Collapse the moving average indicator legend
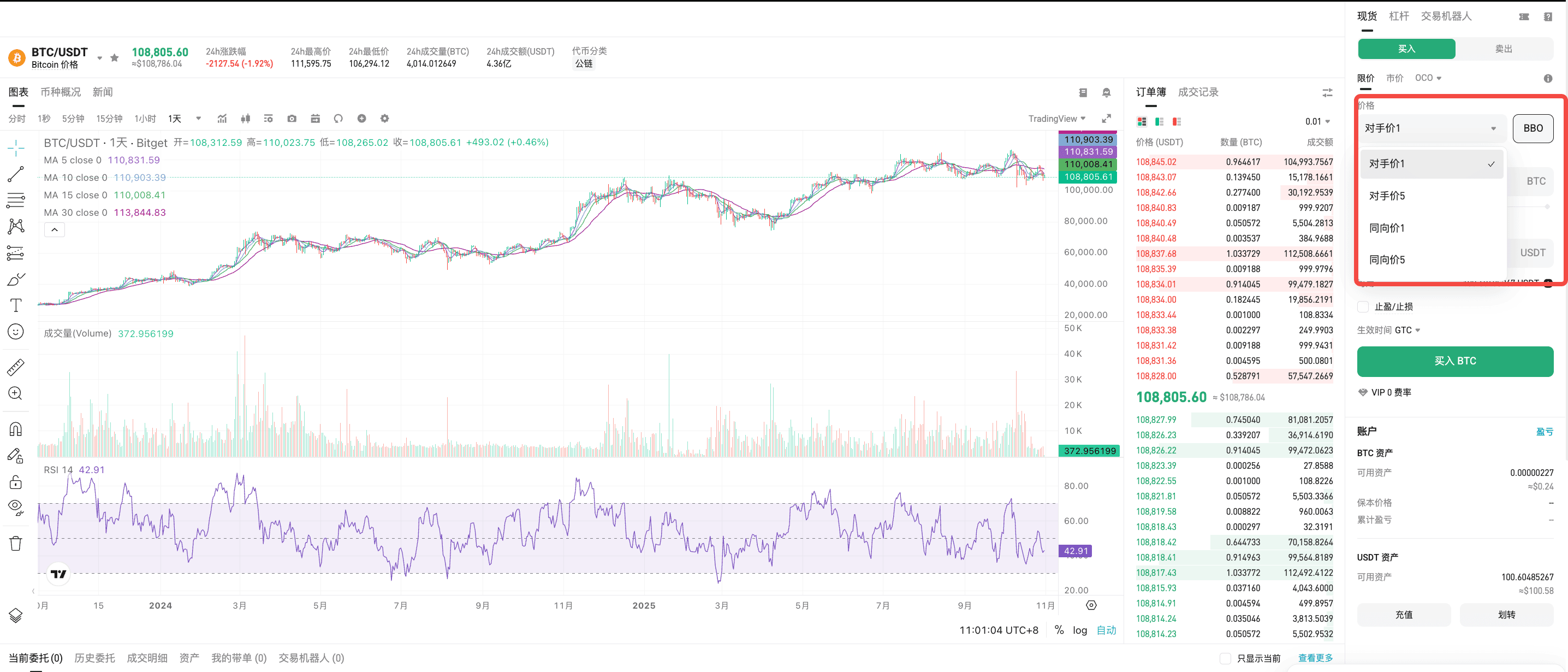 tap(54, 229)
